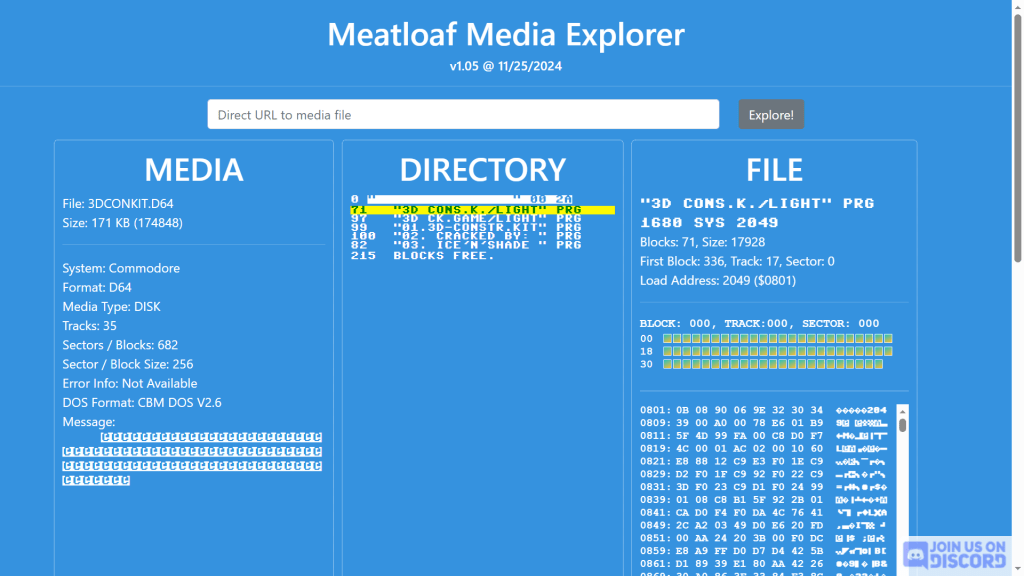
Task: Open the "3D CK.GAME/LIGHT" PRG file entry
Action: [466, 219]
